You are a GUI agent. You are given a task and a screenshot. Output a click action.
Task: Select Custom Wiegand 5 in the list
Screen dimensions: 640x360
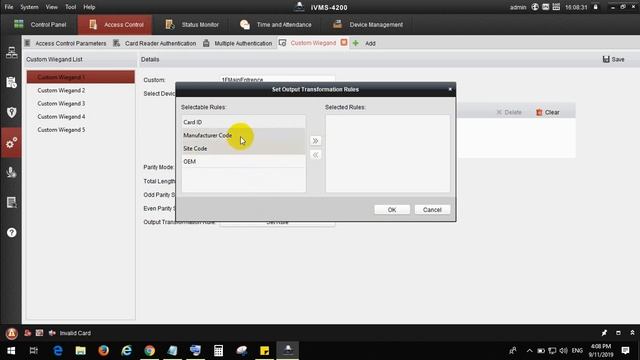tap(81, 129)
